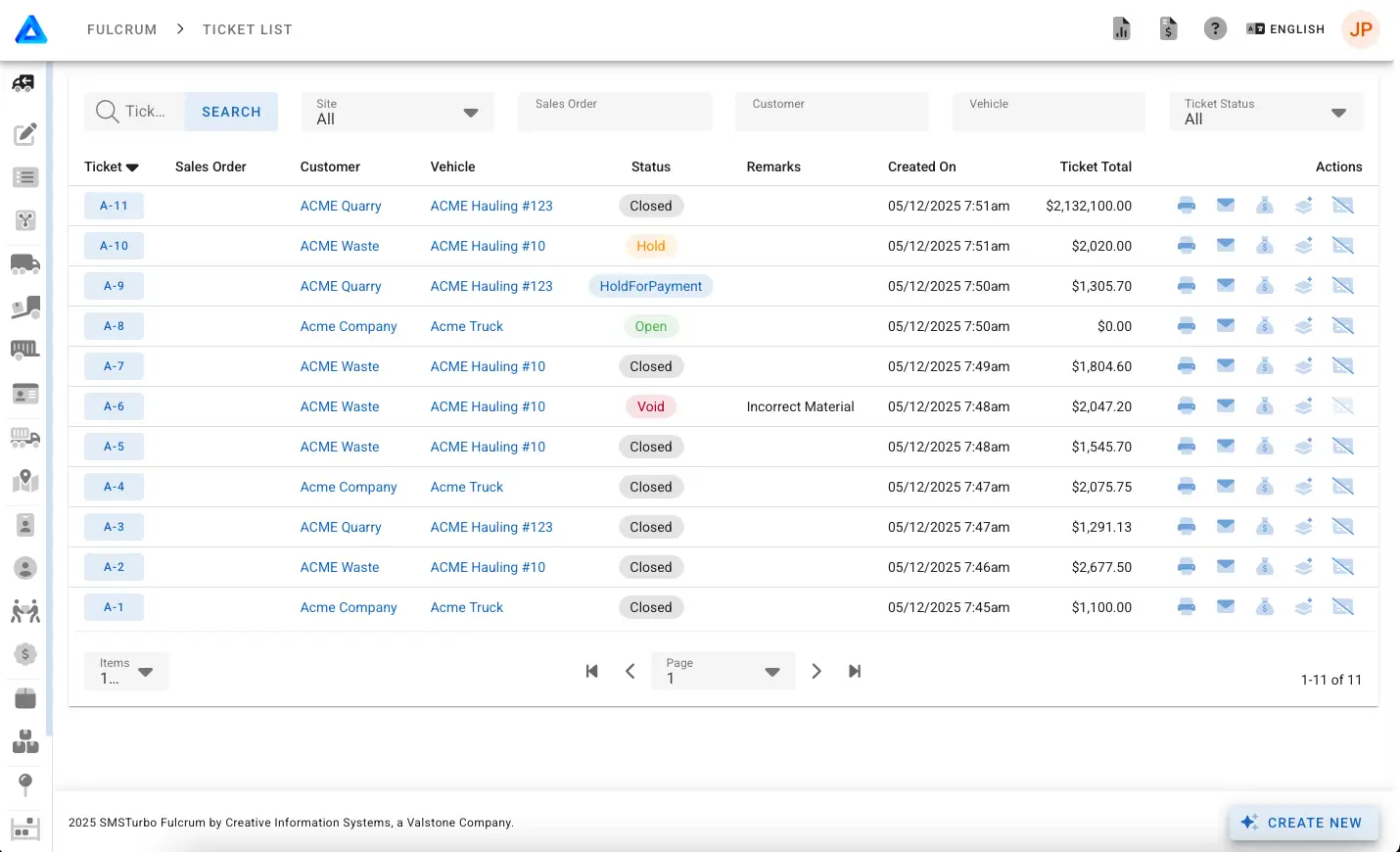This screenshot has height=852, width=1400.
Task: Click inside the Customer filter field
Action: pos(831,110)
